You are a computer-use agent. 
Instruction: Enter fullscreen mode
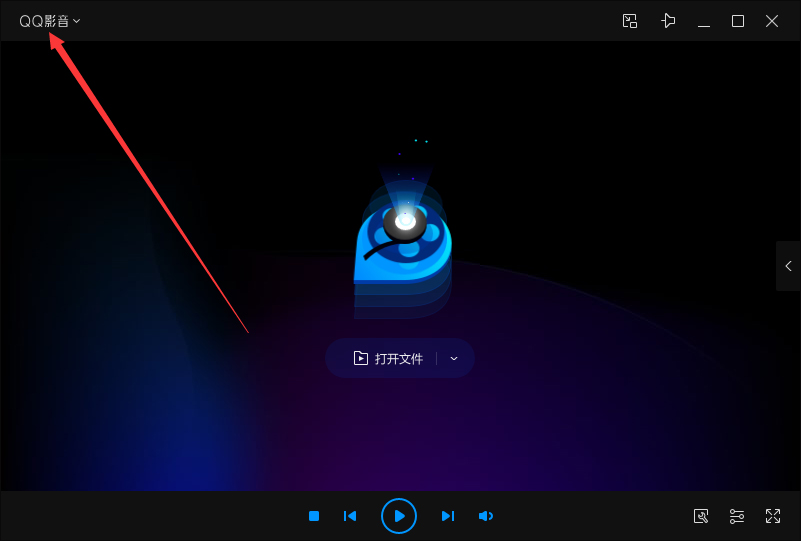pyautogui.click(x=773, y=516)
